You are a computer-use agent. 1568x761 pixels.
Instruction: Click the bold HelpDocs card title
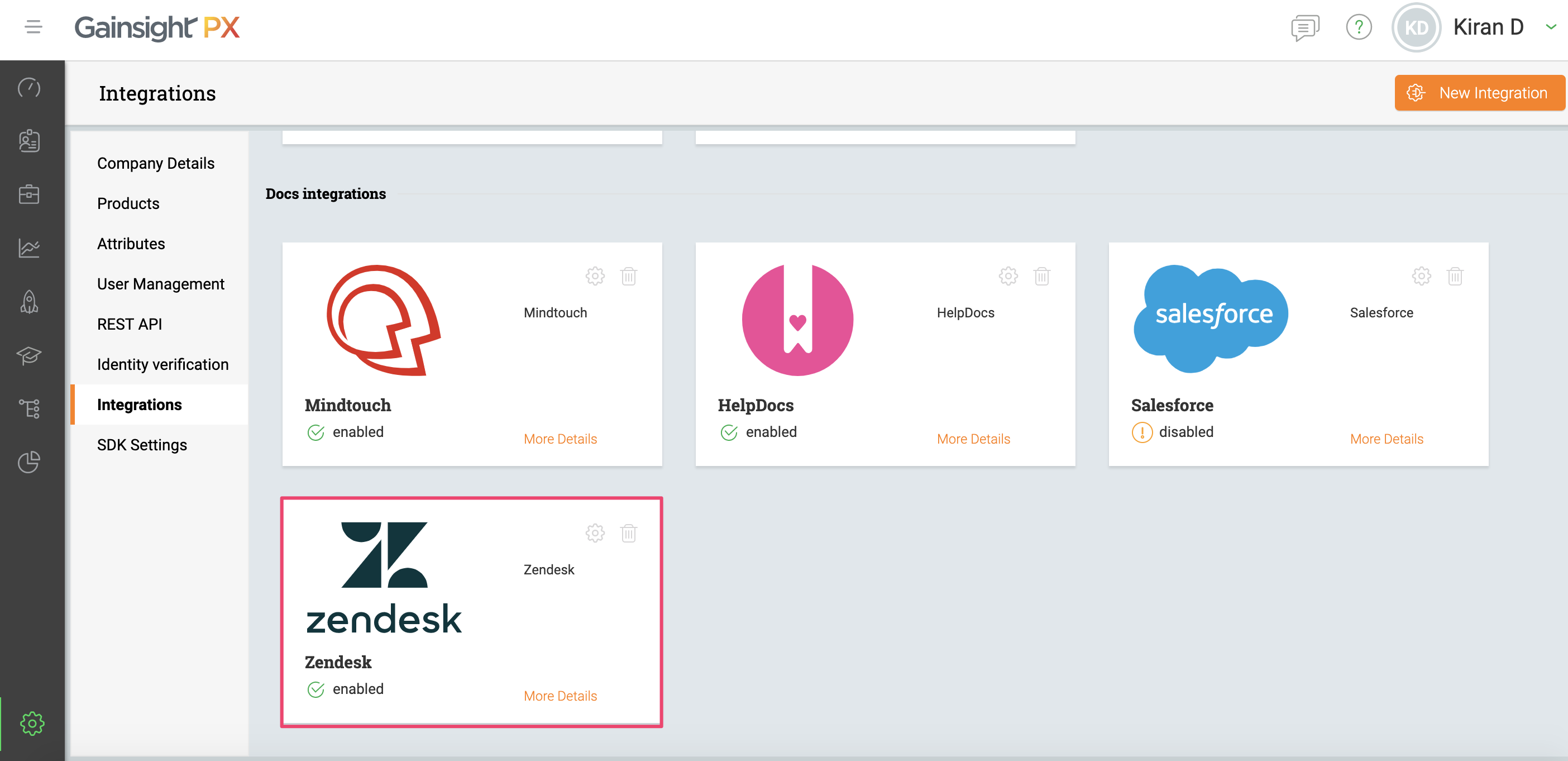coord(756,405)
